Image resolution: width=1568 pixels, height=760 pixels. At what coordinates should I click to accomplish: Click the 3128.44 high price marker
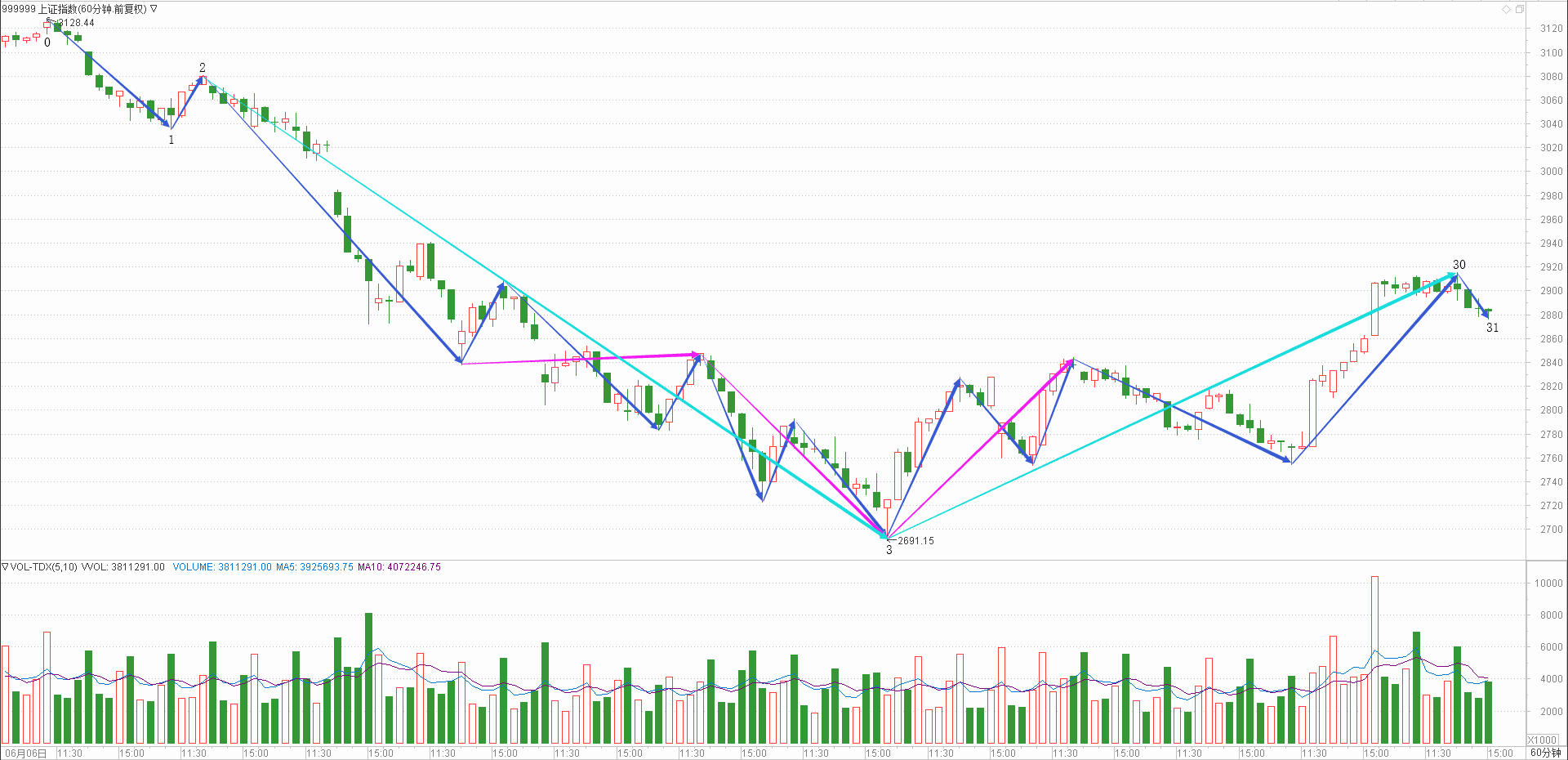[x=76, y=23]
